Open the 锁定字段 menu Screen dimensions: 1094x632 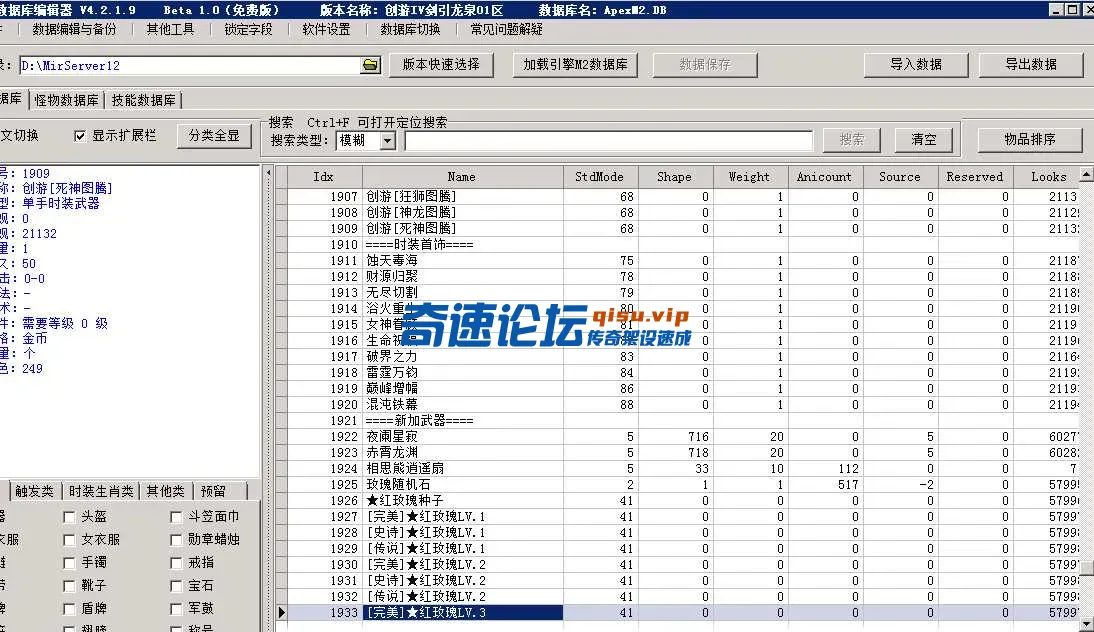[248, 29]
